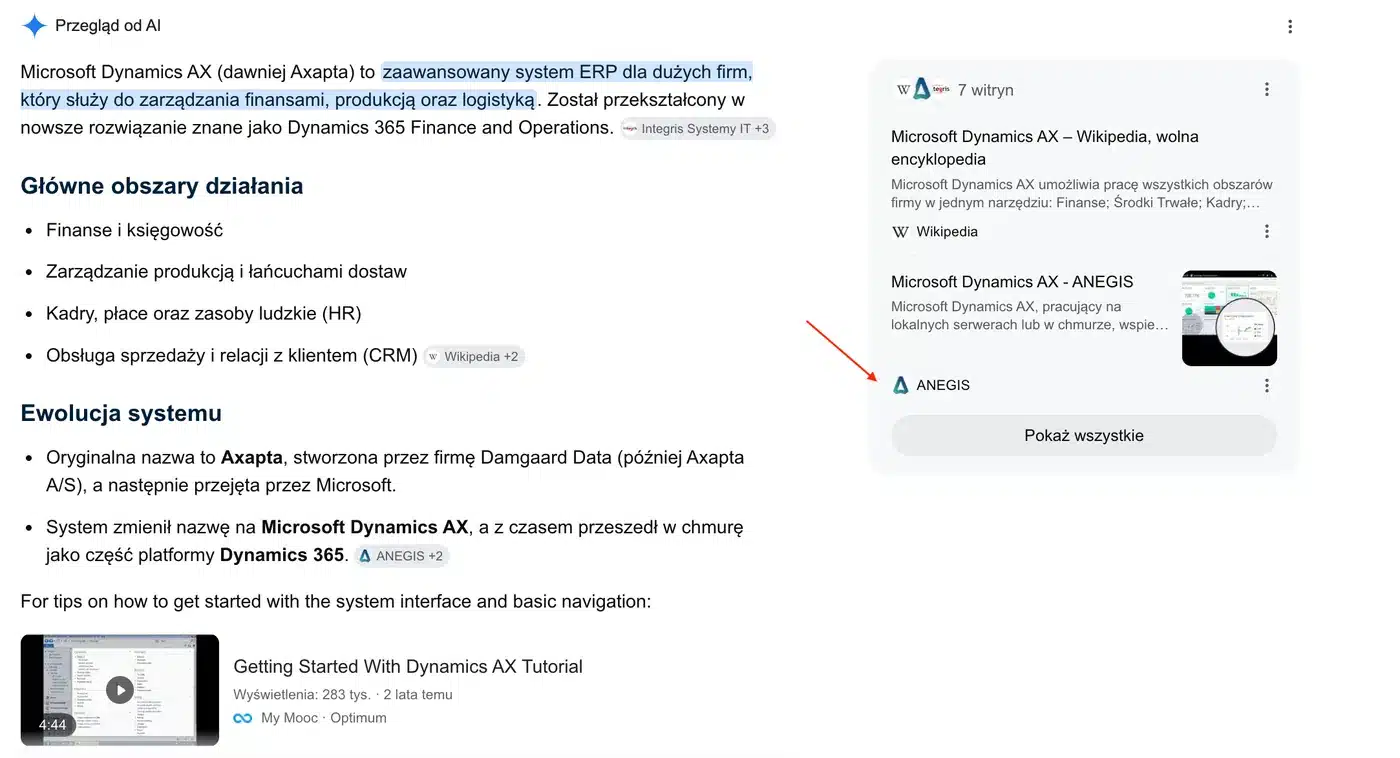Open three-dot menu beside ANEGIS source

tap(1267, 385)
